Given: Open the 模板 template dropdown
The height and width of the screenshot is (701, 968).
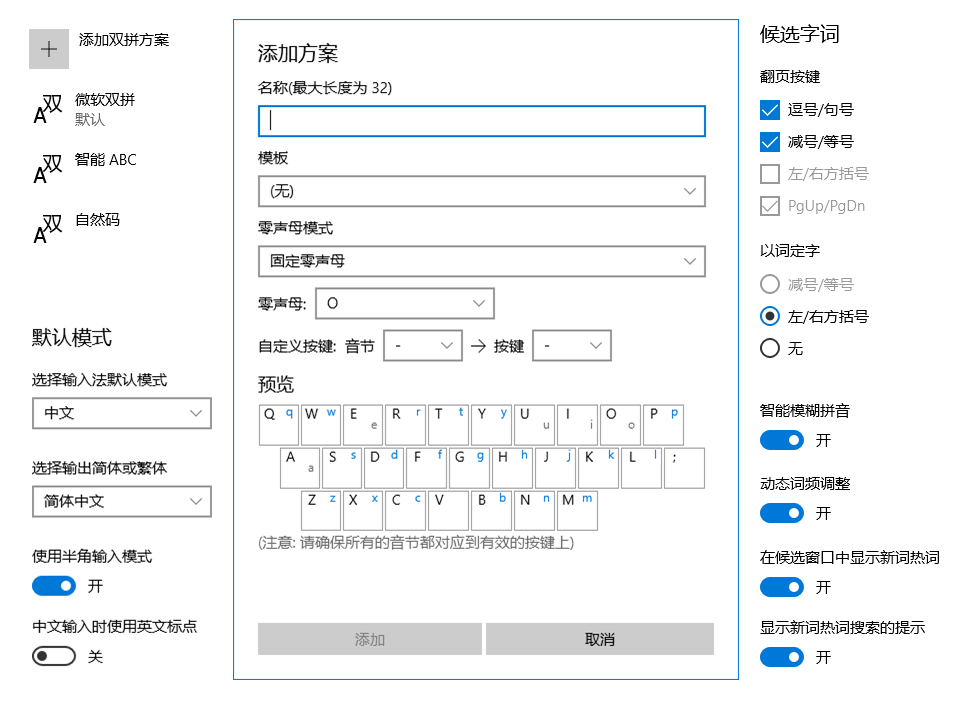Looking at the screenshot, I should (x=481, y=191).
